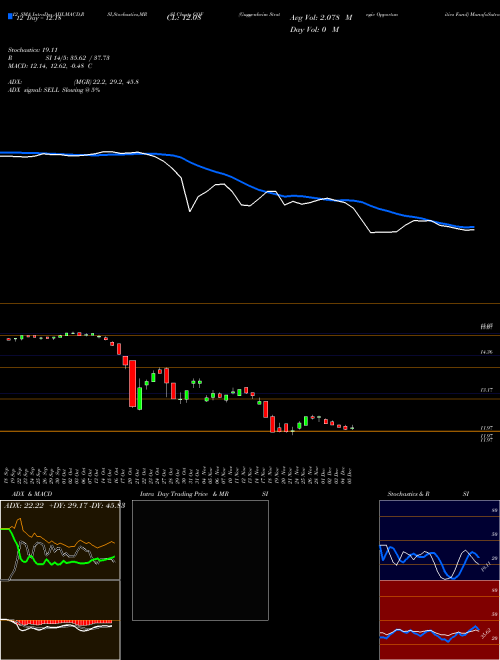Image resolution: width=500 pixels, height=660 pixels.
Task: Click the 'Stochastics & R' panel title
Action: point(408,494)
